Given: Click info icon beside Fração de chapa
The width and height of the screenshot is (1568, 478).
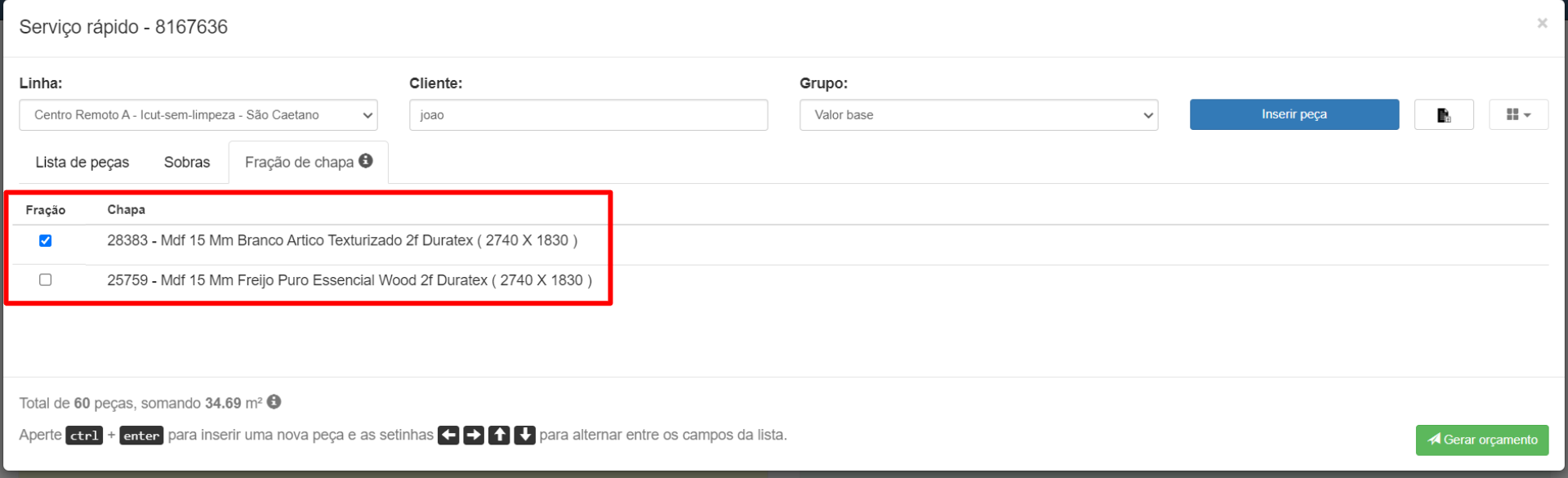Looking at the screenshot, I should pyautogui.click(x=366, y=161).
